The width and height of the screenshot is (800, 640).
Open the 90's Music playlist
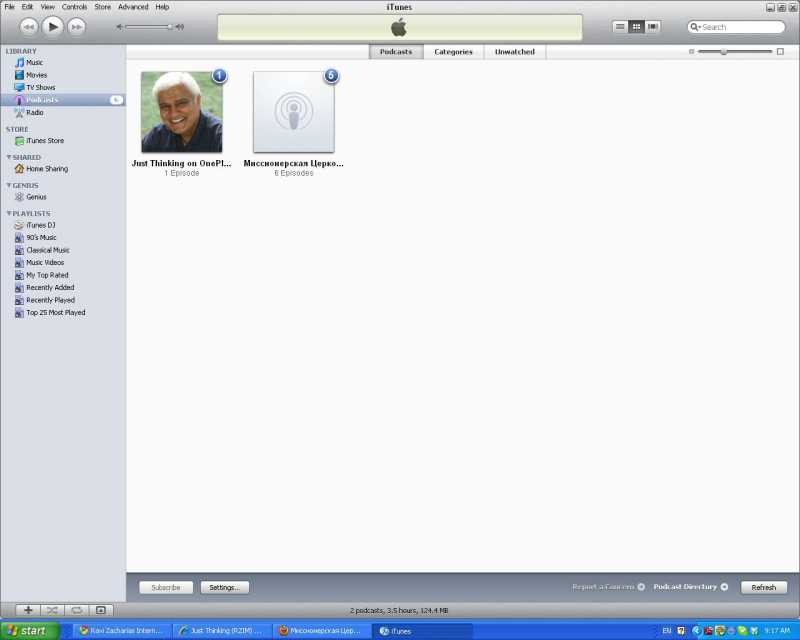[41, 237]
